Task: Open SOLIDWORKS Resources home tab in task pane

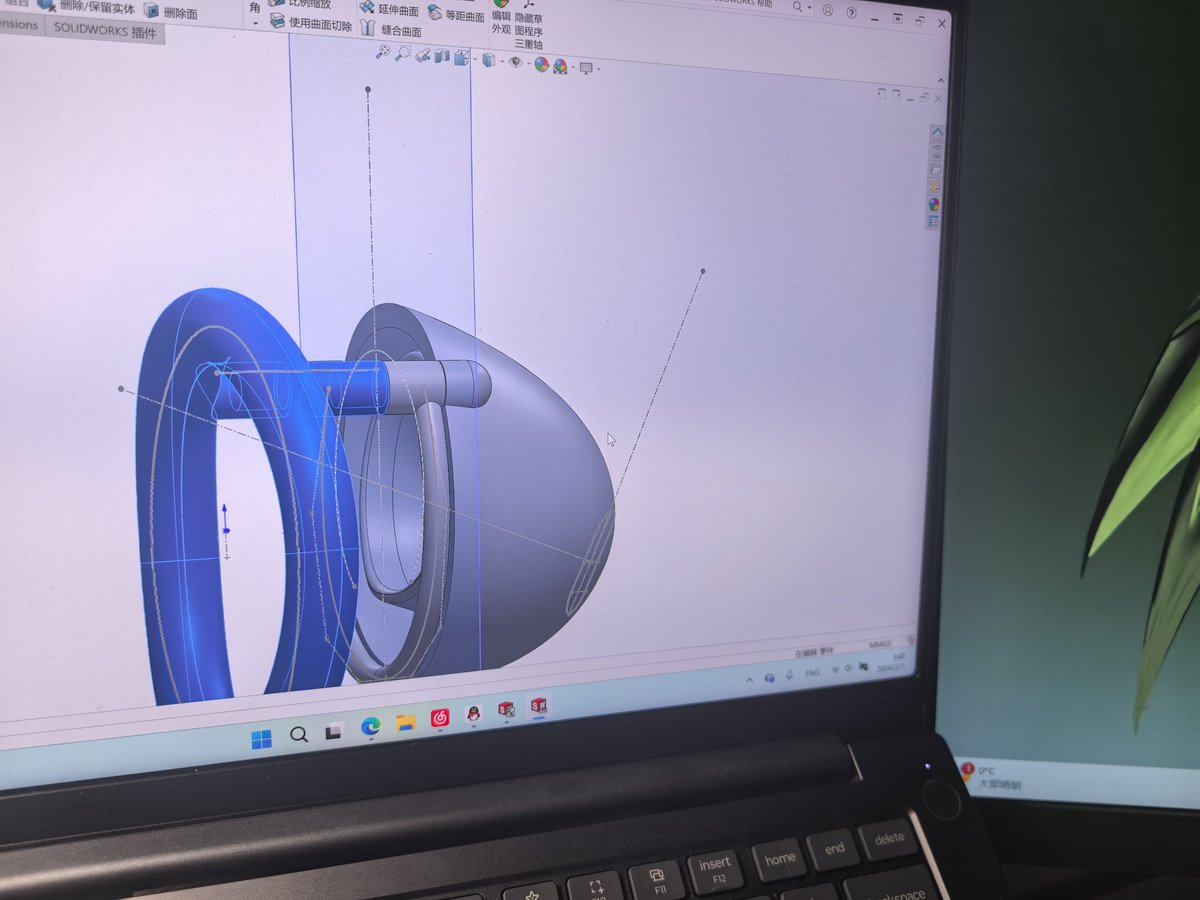Action: [x=937, y=133]
